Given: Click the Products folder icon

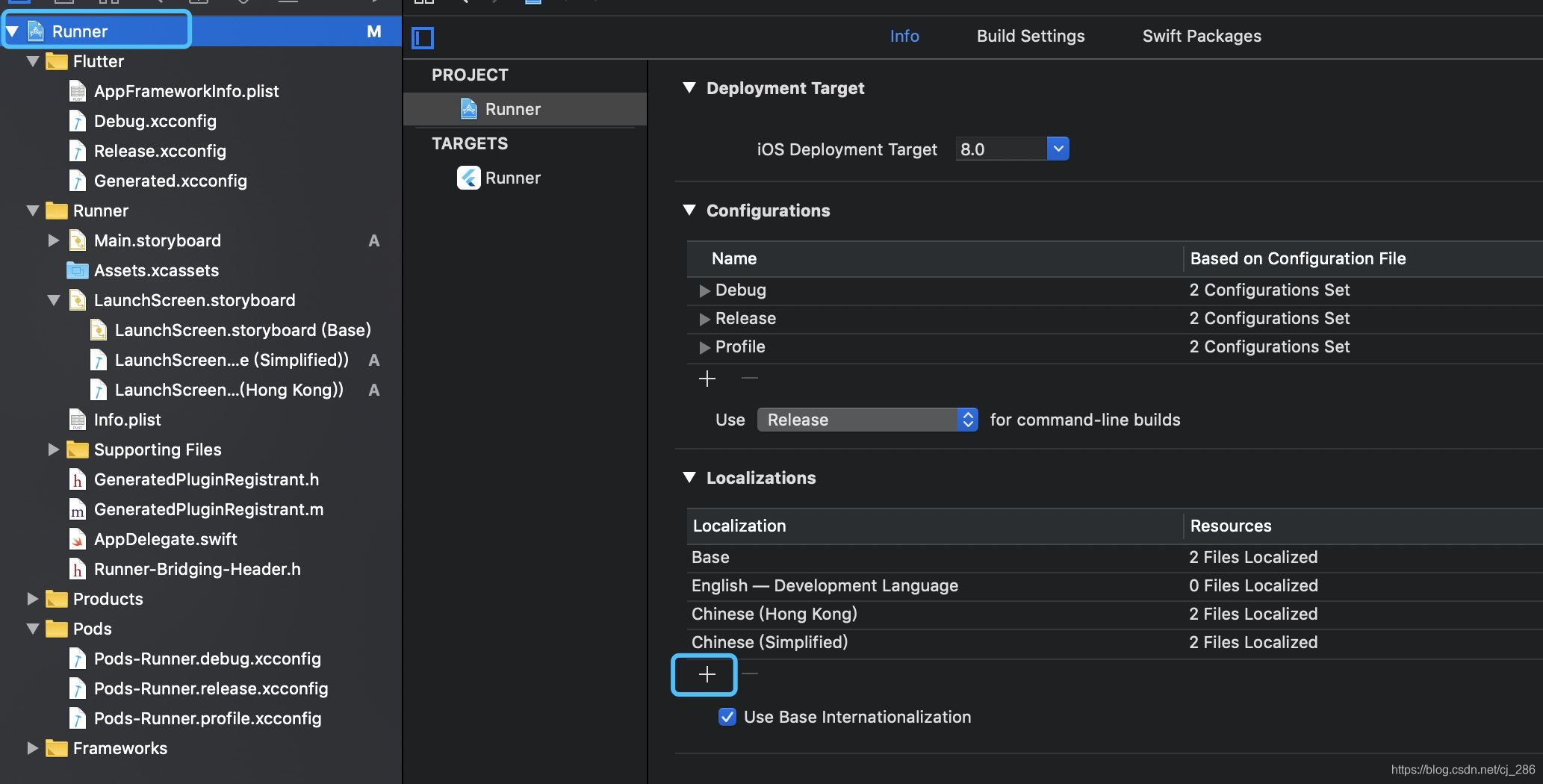Looking at the screenshot, I should [57, 599].
